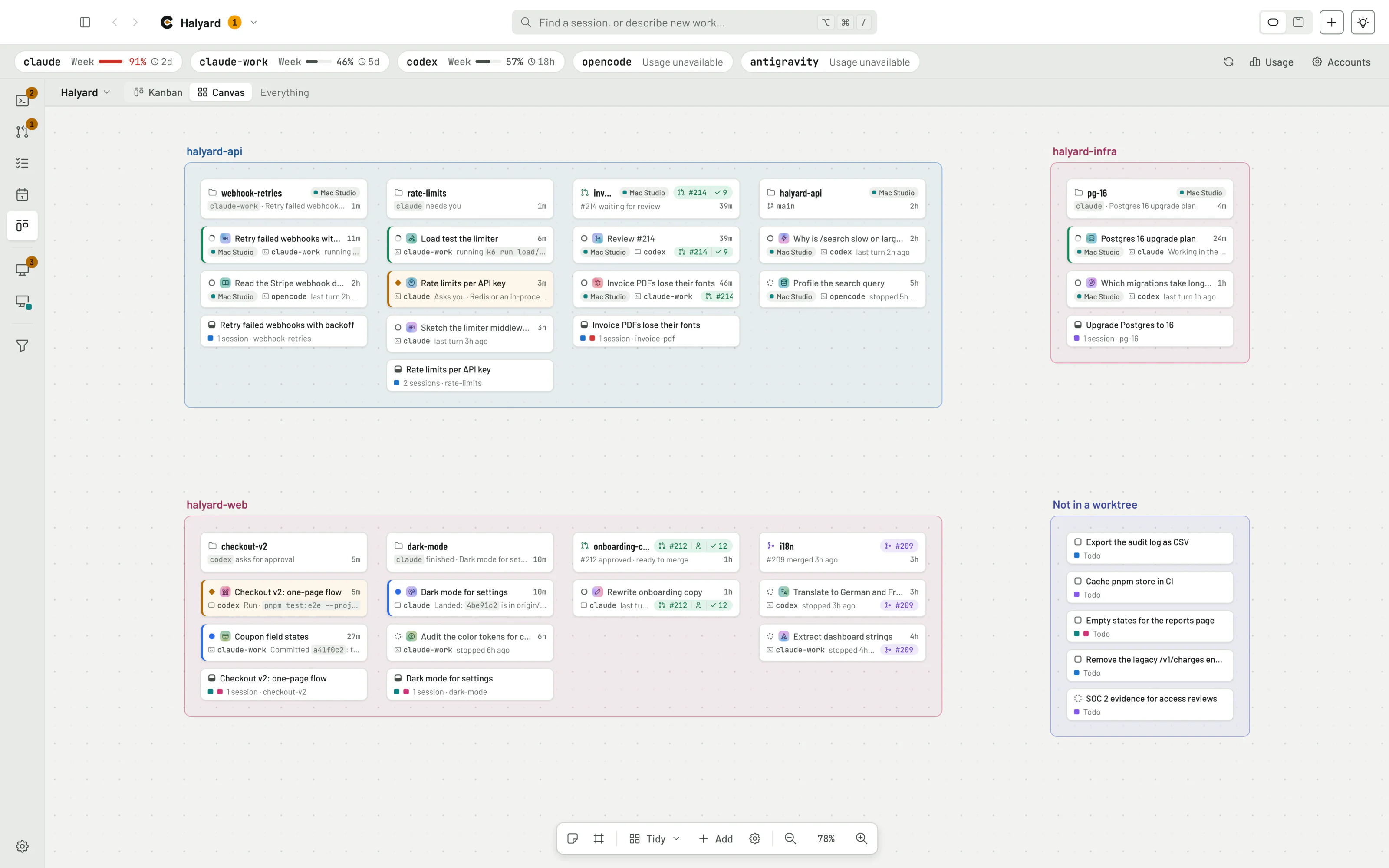Switch to the Everything view
Viewport: 1389px width, 868px height.
click(x=285, y=92)
